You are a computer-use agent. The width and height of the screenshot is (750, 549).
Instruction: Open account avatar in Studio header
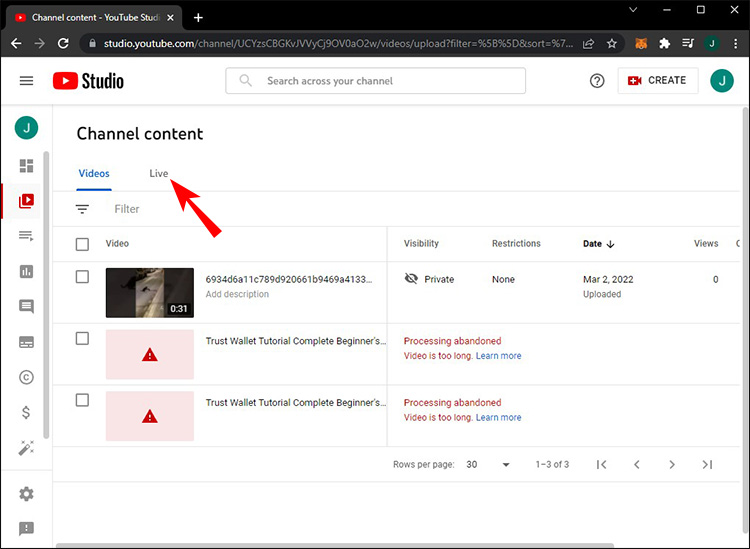tap(722, 80)
